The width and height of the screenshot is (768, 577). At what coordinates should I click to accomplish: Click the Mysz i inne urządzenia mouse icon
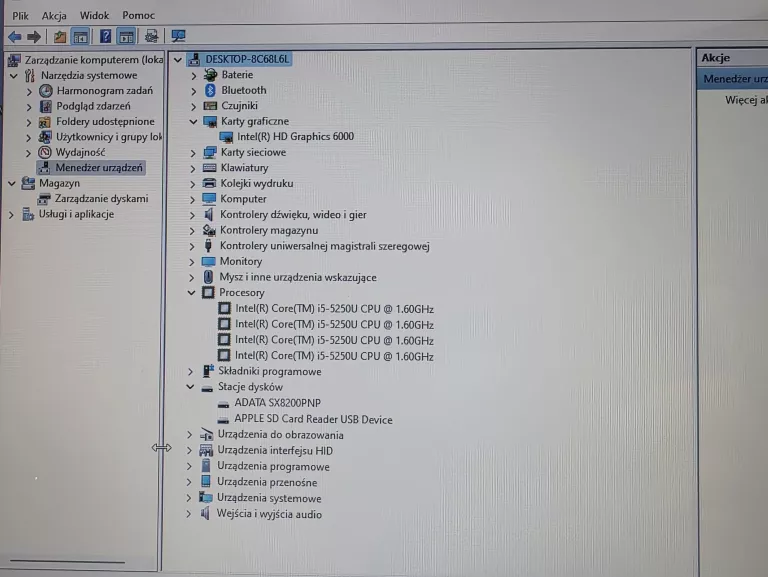(208, 277)
